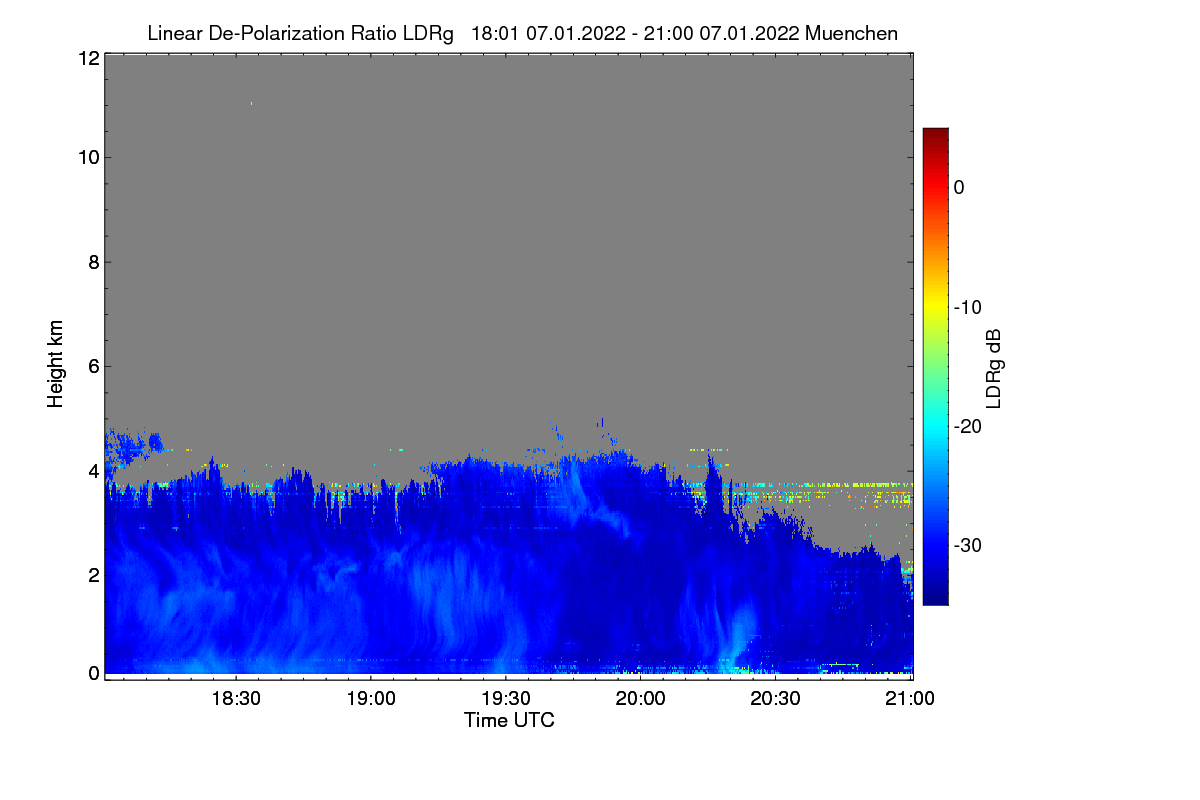Click the '6' height tick label

[x=92, y=366]
